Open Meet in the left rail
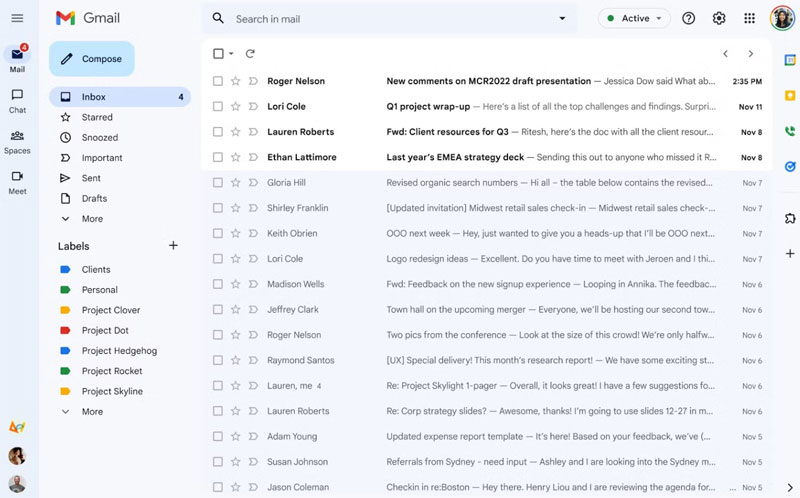The width and height of the screenshot is (800, 498). tap(17, 183)
